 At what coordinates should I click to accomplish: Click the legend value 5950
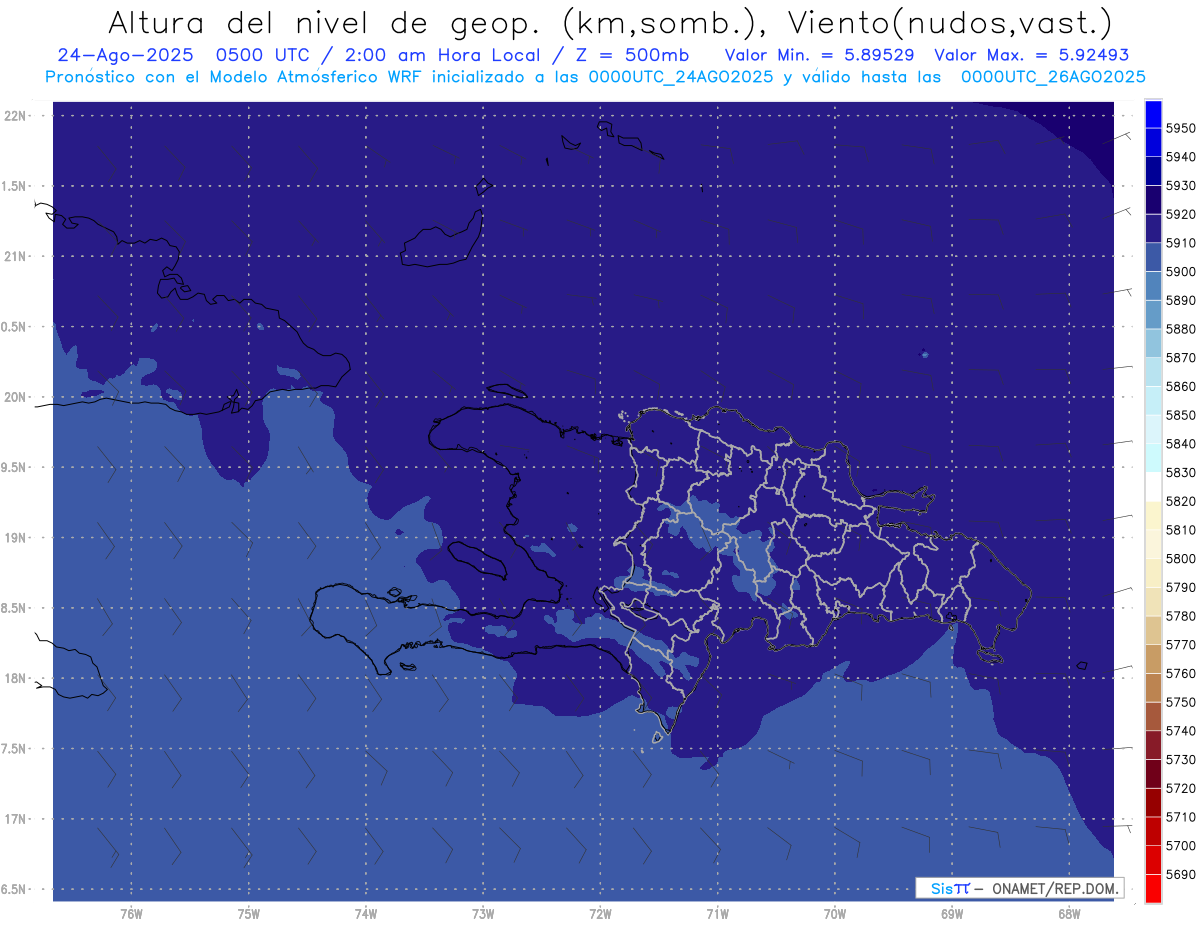tap(1180, 128)
